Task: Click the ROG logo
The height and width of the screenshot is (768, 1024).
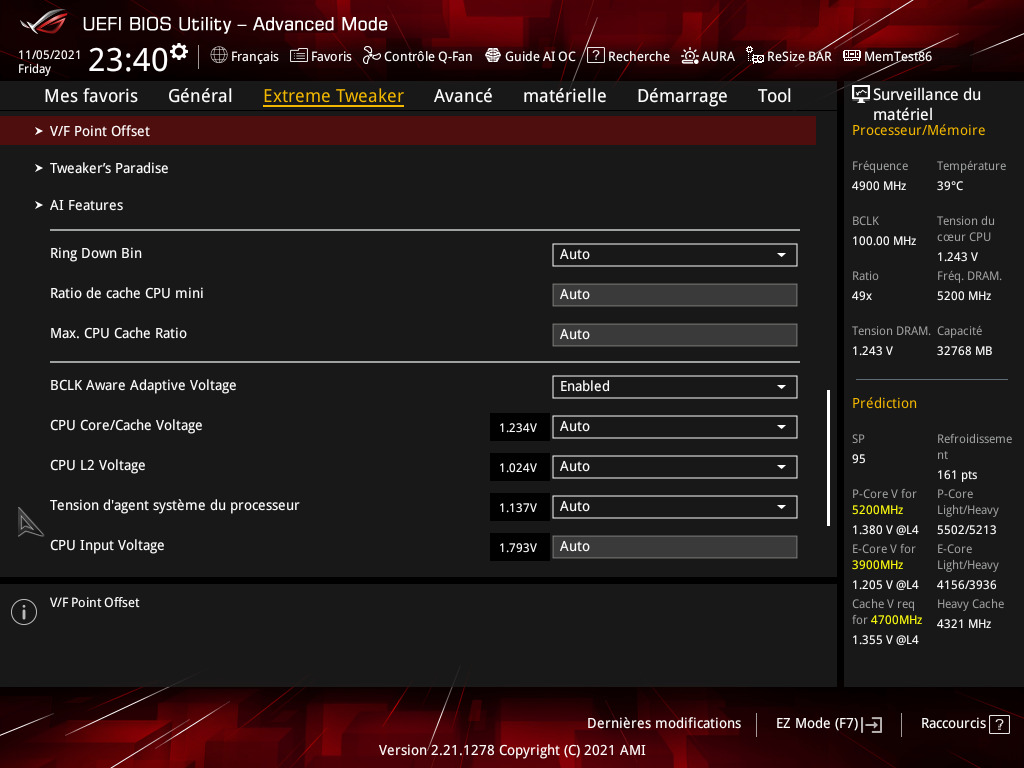Action: tap(43, 23)
